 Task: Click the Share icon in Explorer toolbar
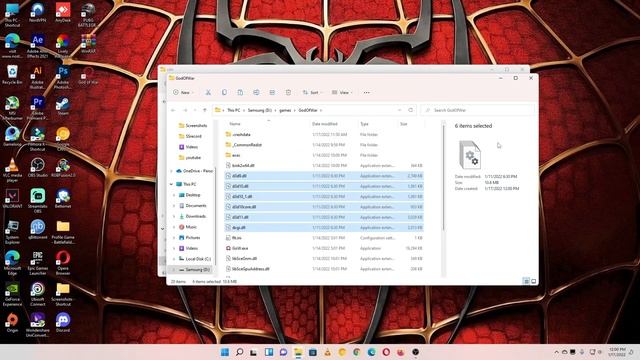[x=272, y=93]
